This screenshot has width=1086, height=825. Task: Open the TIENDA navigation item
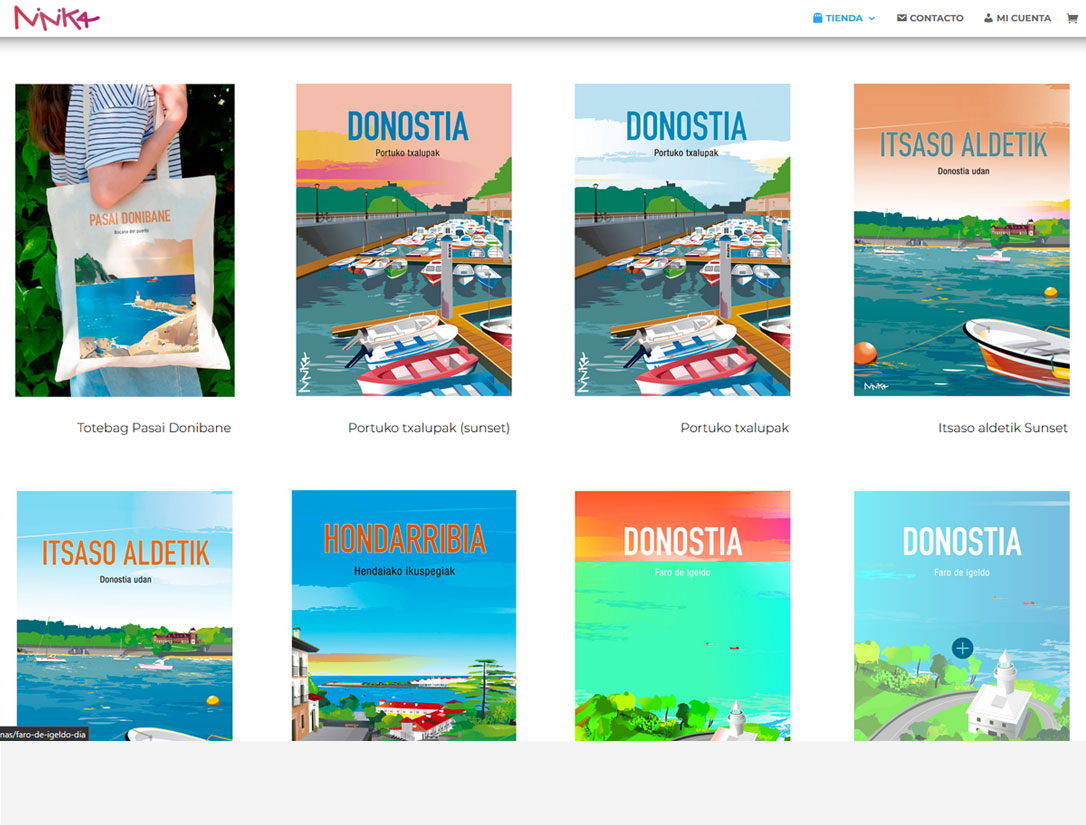(843, 17)
